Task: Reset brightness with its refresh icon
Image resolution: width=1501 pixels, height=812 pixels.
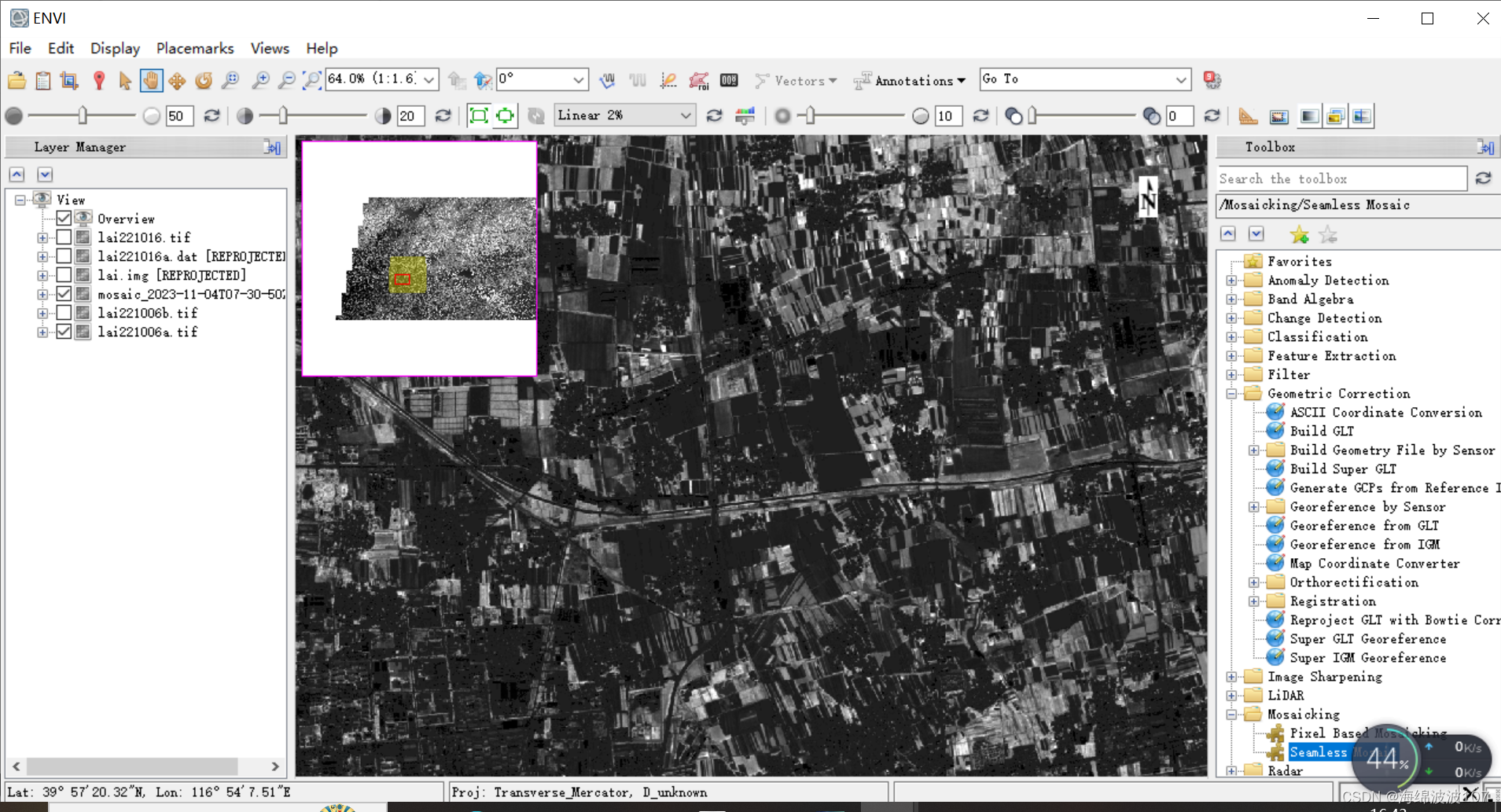Action: click(x=212, y=116)
